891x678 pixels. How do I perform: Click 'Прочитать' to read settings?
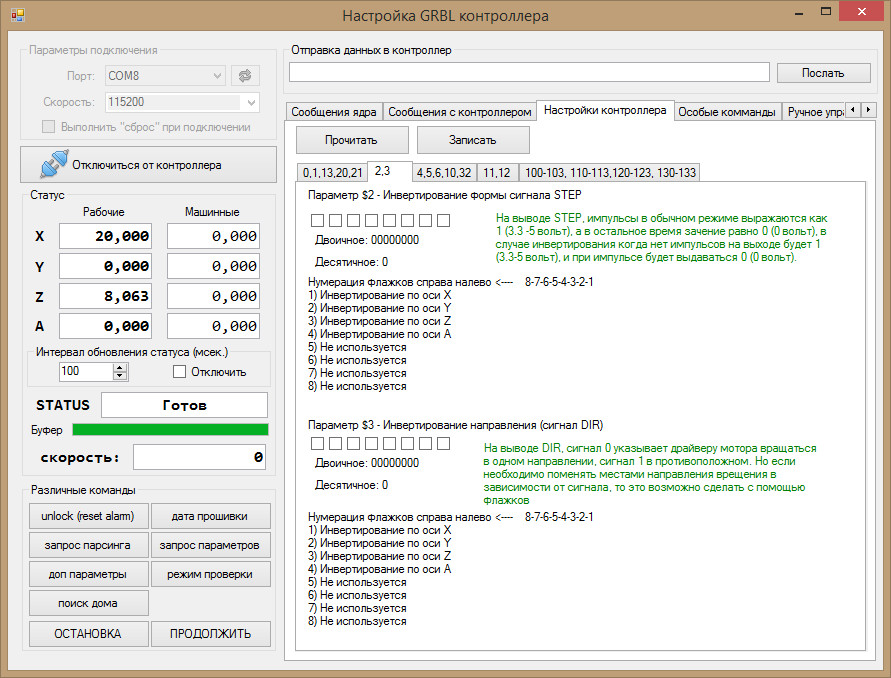352,140
